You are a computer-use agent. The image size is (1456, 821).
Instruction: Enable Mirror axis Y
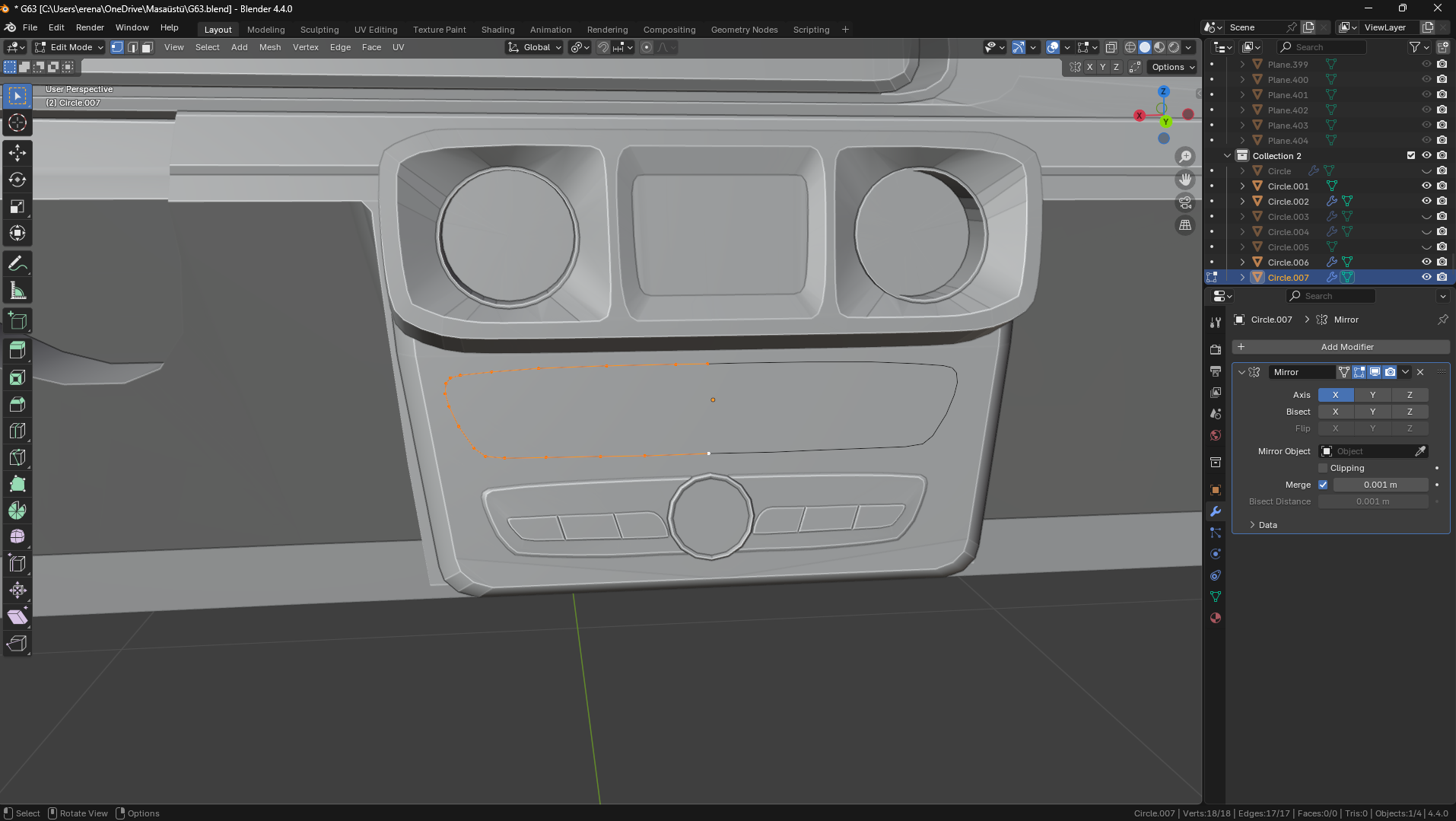click(x=1372, y=395)
